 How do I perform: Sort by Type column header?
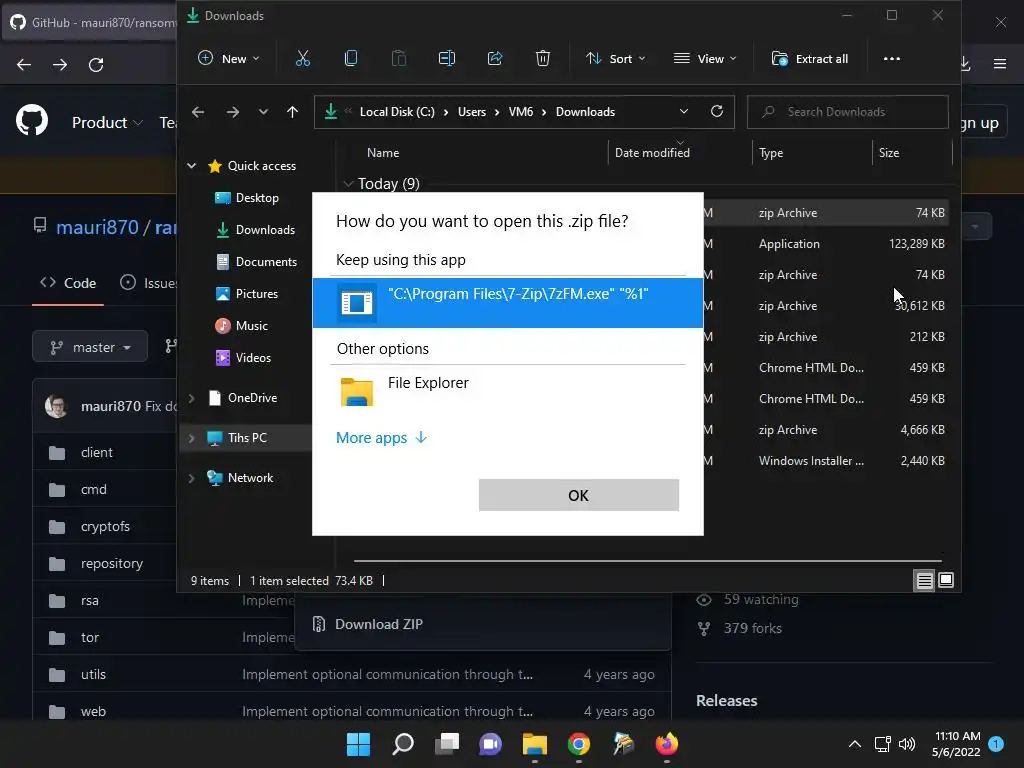[771, 153]
